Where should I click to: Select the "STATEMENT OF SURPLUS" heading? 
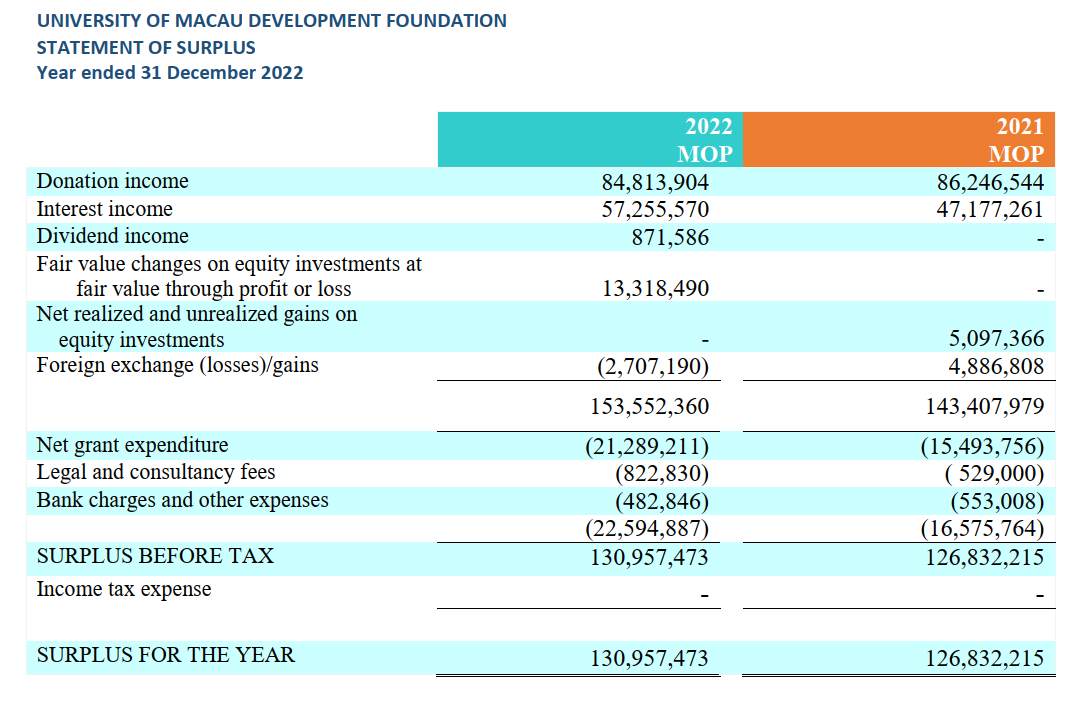coord(146,48)
